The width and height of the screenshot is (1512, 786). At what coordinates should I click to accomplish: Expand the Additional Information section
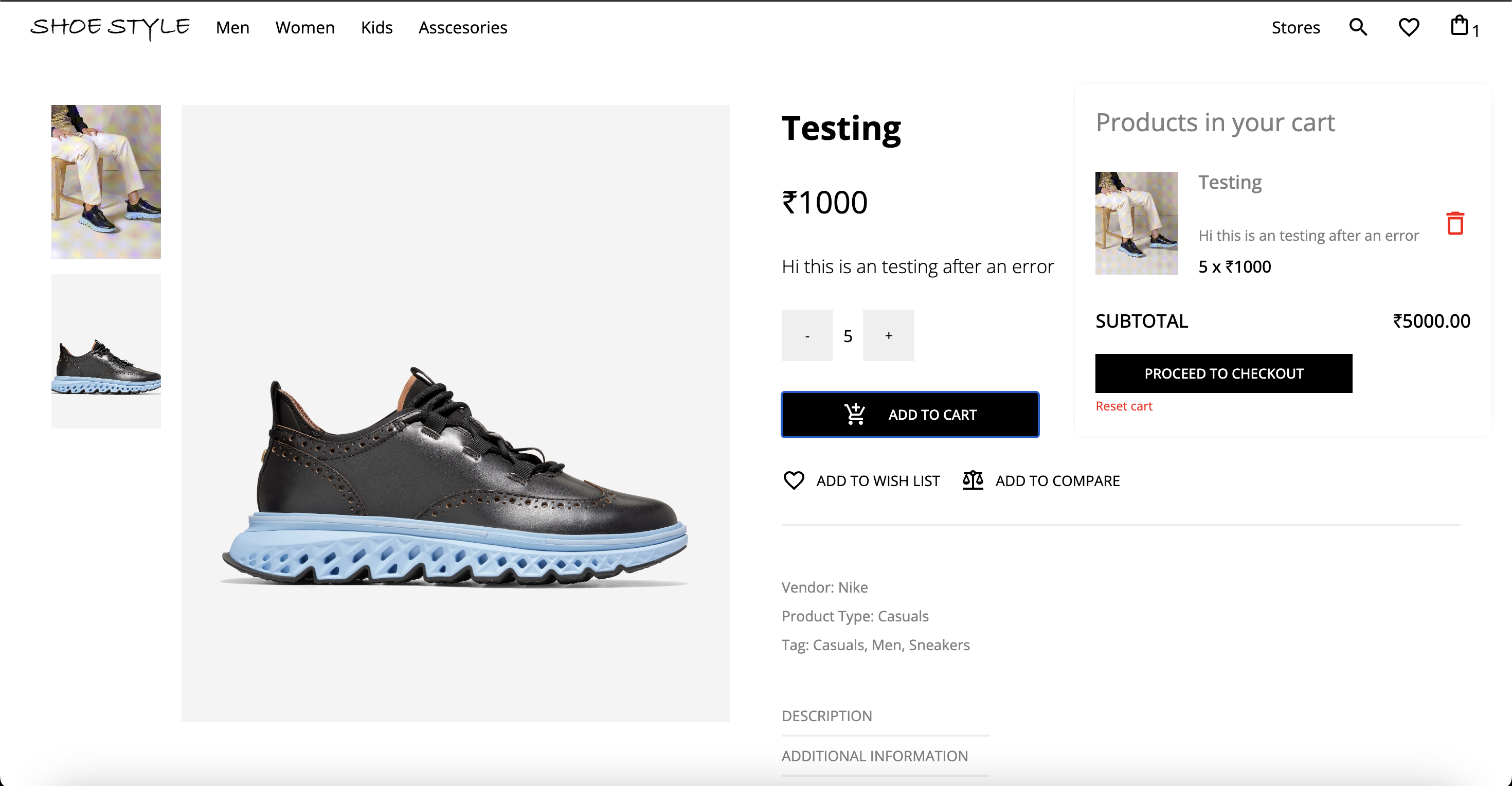[874, 756]
